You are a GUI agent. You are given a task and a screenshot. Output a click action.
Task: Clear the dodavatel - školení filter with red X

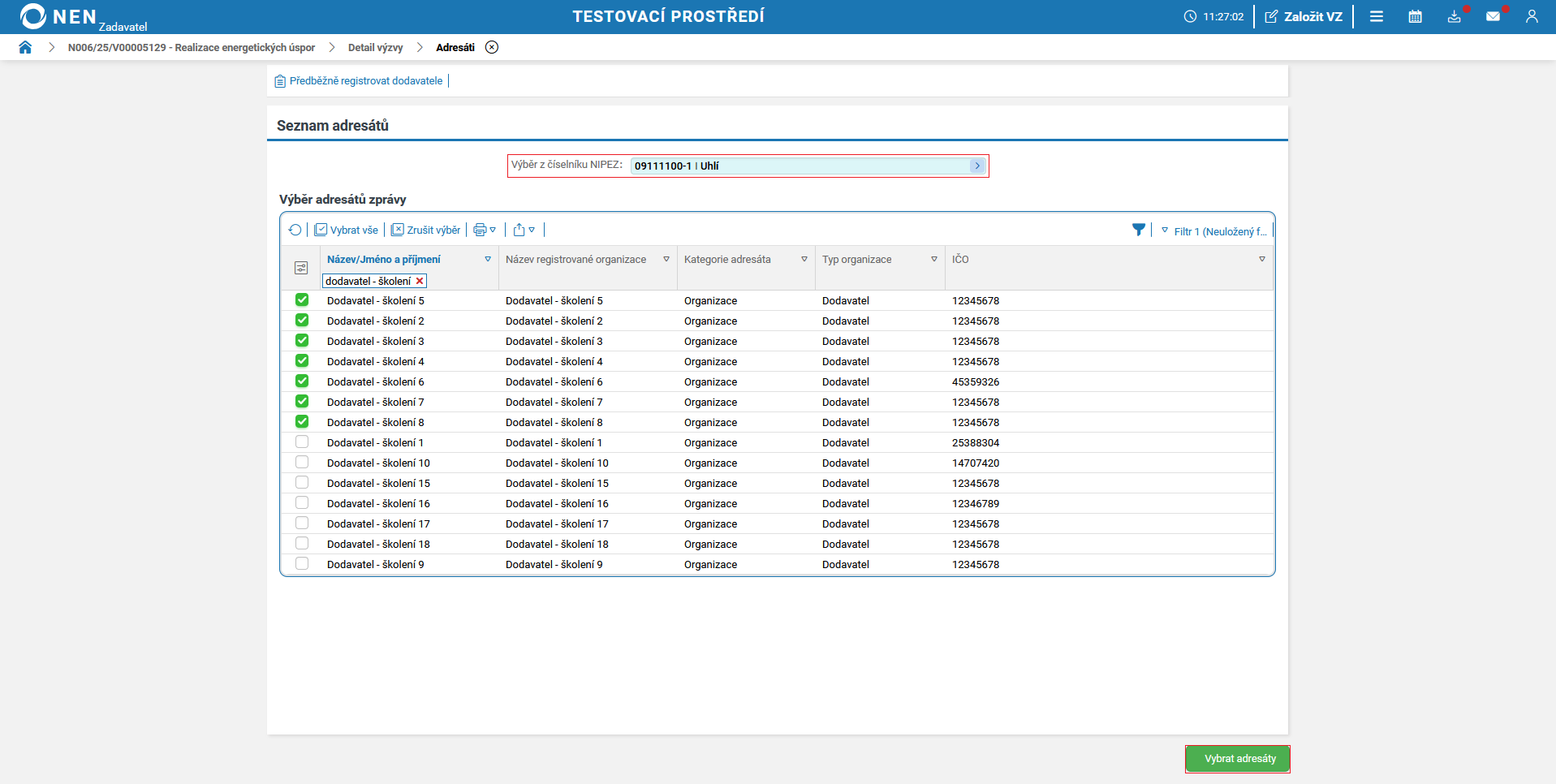coord(420,282)
